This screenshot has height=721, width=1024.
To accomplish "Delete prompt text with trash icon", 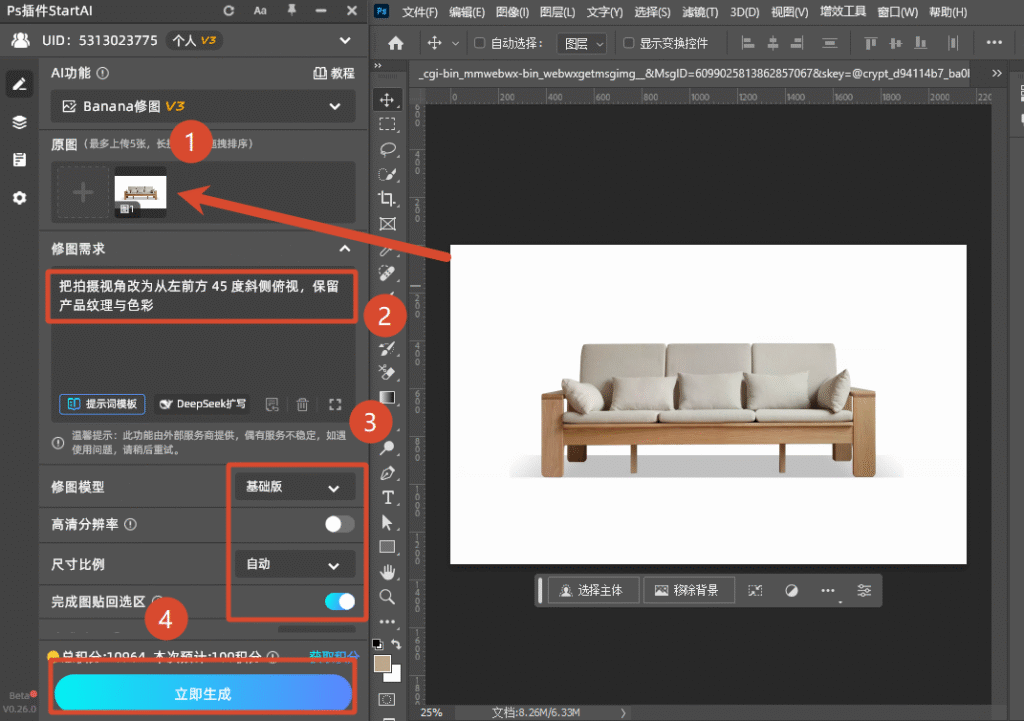I will (302, 404).
